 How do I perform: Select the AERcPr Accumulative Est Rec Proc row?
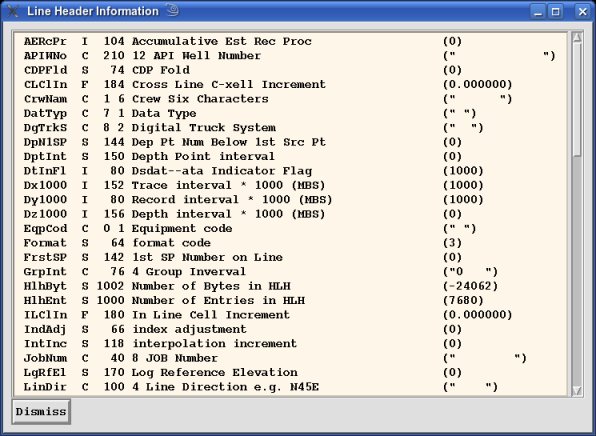coord(292,41)
